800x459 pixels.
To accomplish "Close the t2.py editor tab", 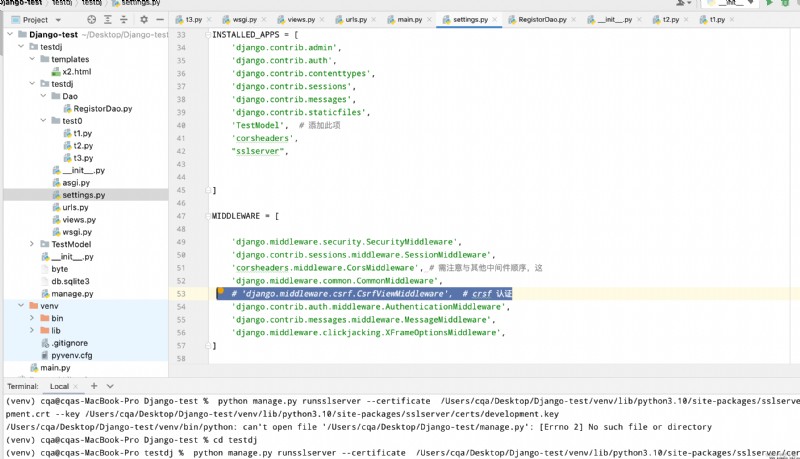I will click(686, 19).
